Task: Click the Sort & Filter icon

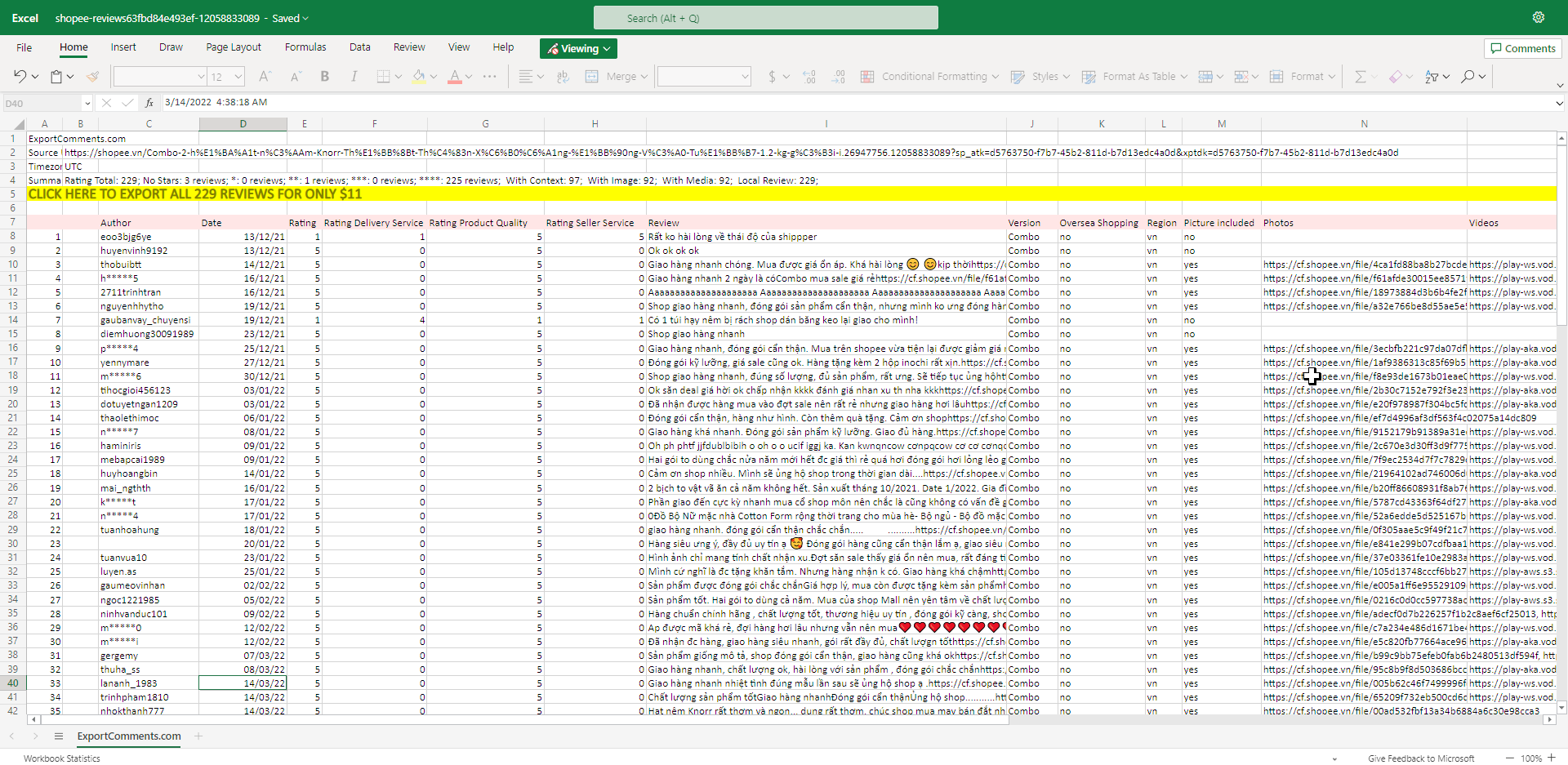Action: pos(1432,76)
